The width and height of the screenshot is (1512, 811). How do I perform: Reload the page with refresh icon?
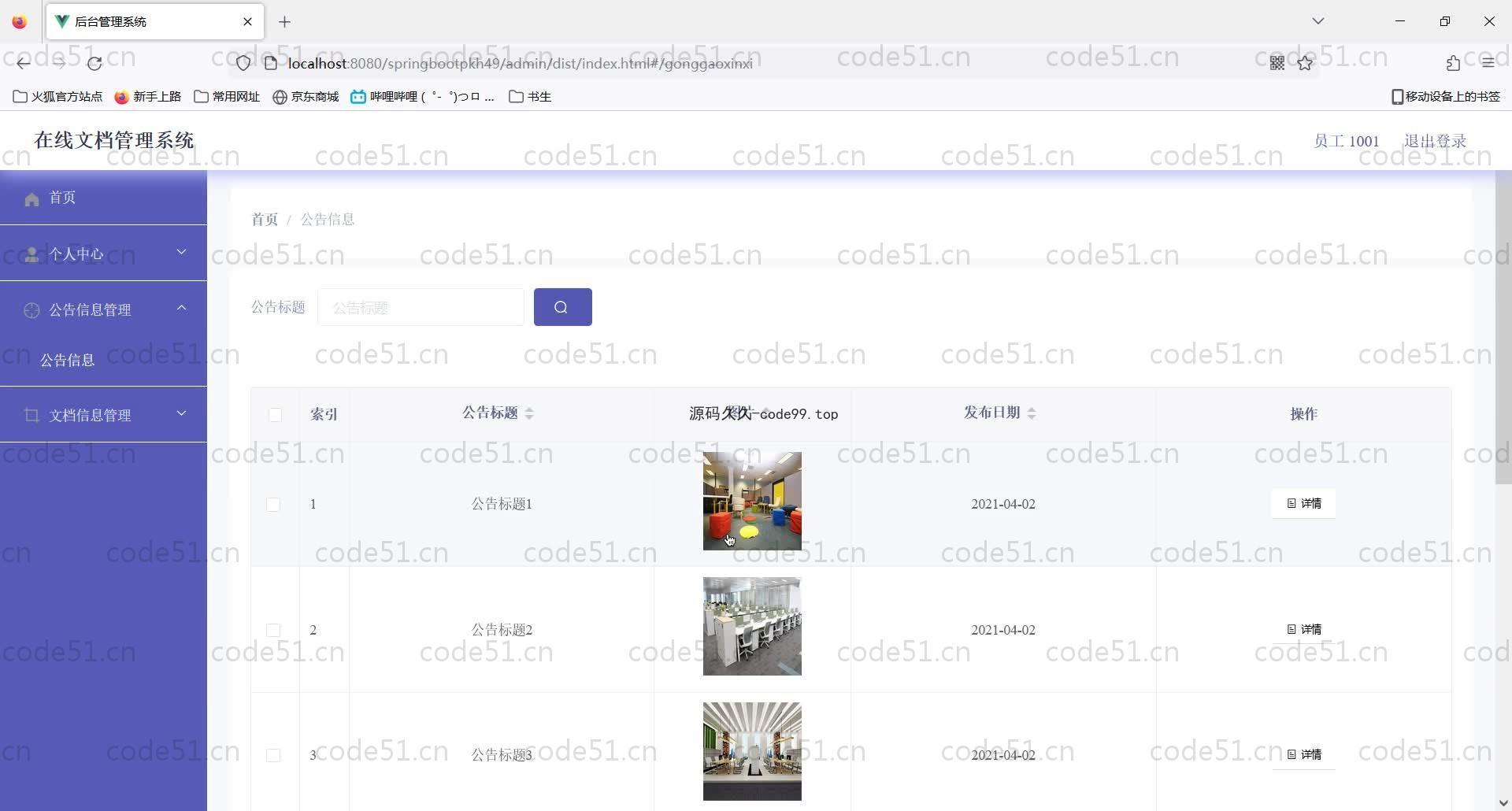pyautogui.click(x=95, y=63)
